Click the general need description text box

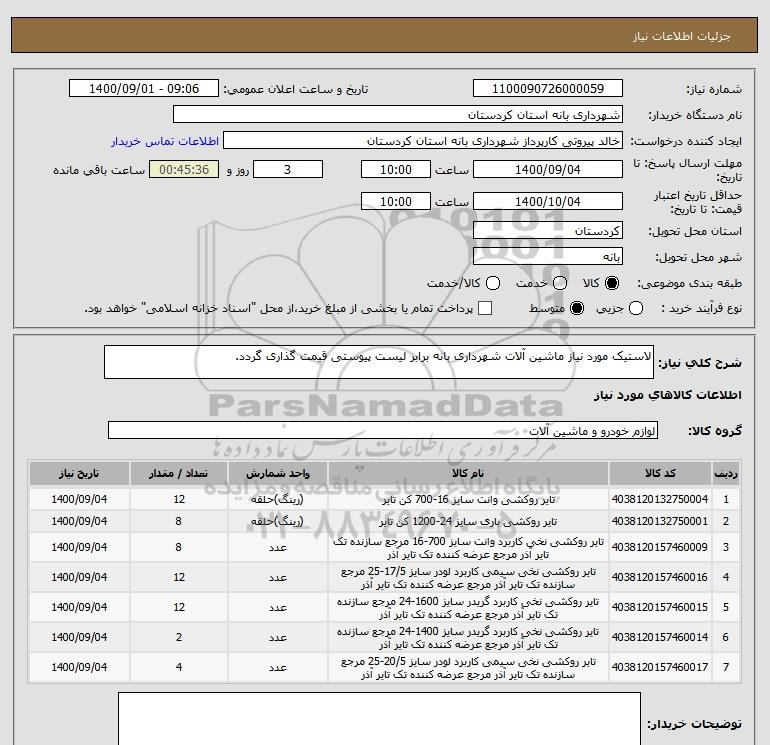(x=379, y=362)
